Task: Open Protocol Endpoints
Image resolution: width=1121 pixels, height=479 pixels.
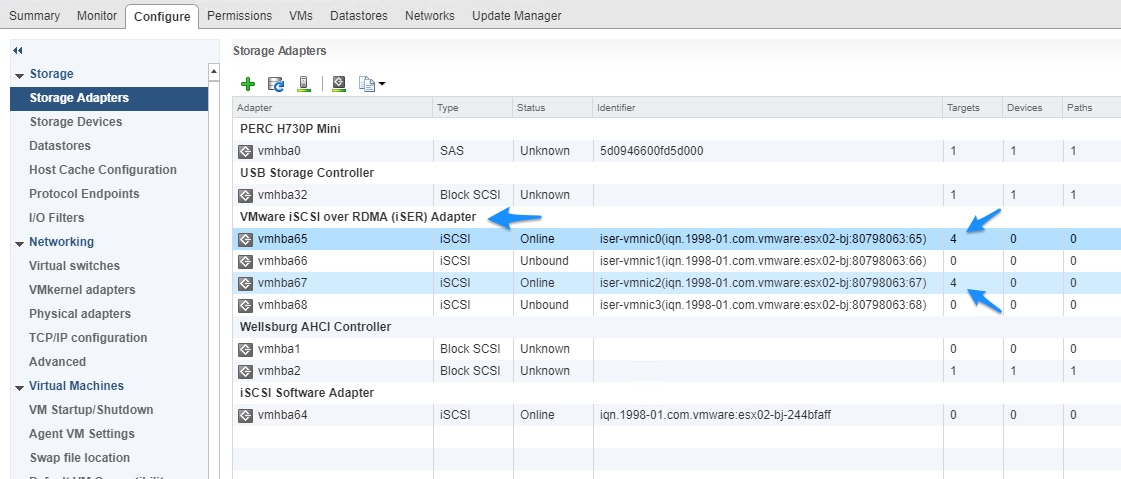Action: tap(84, 194)
